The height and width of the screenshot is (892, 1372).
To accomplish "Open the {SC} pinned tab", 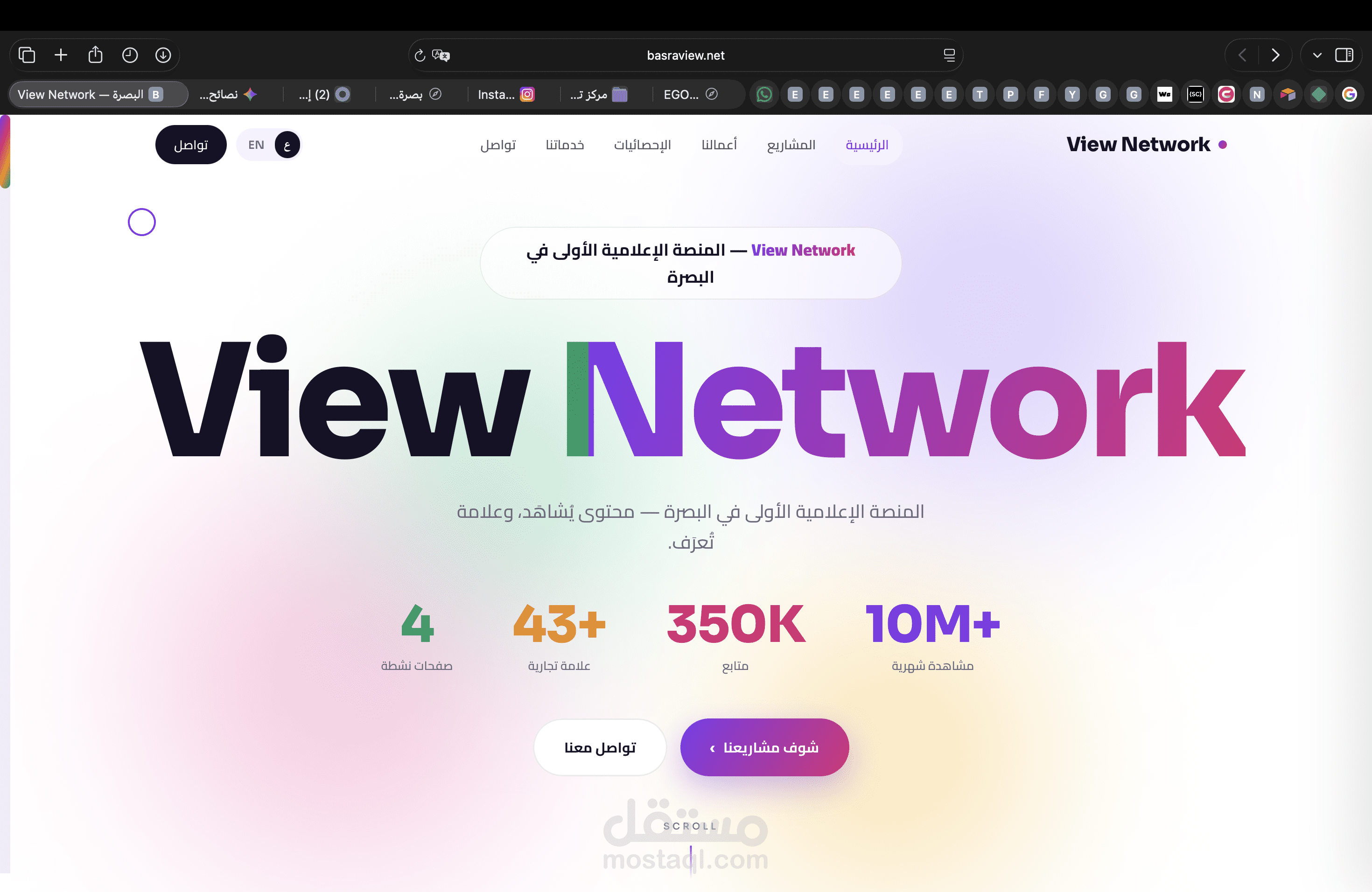I will tap(1196, 95).
